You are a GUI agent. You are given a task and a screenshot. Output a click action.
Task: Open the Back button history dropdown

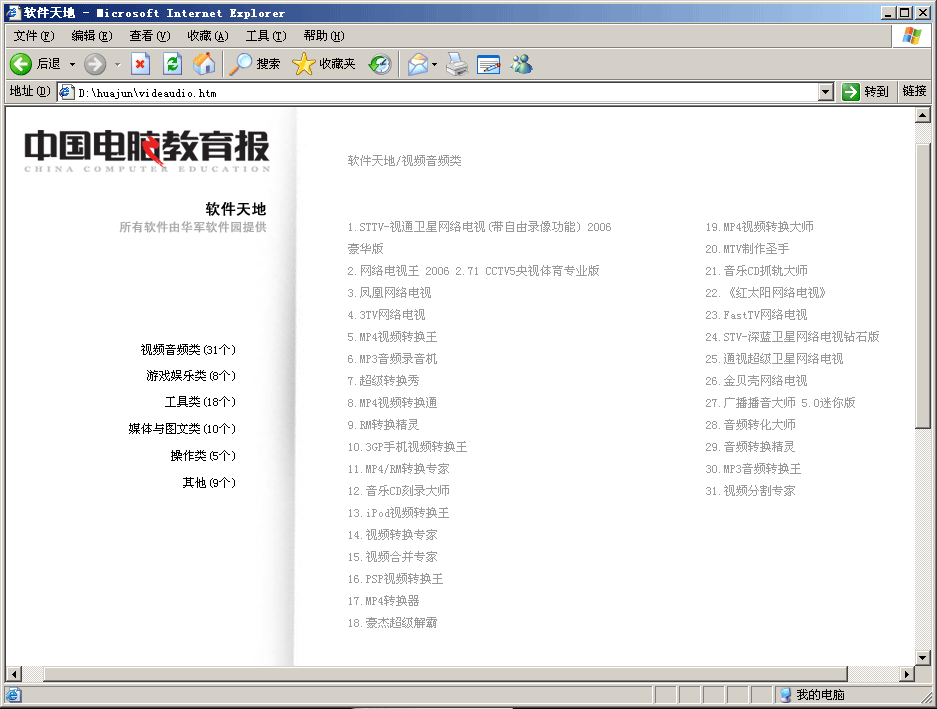point(72,64)
